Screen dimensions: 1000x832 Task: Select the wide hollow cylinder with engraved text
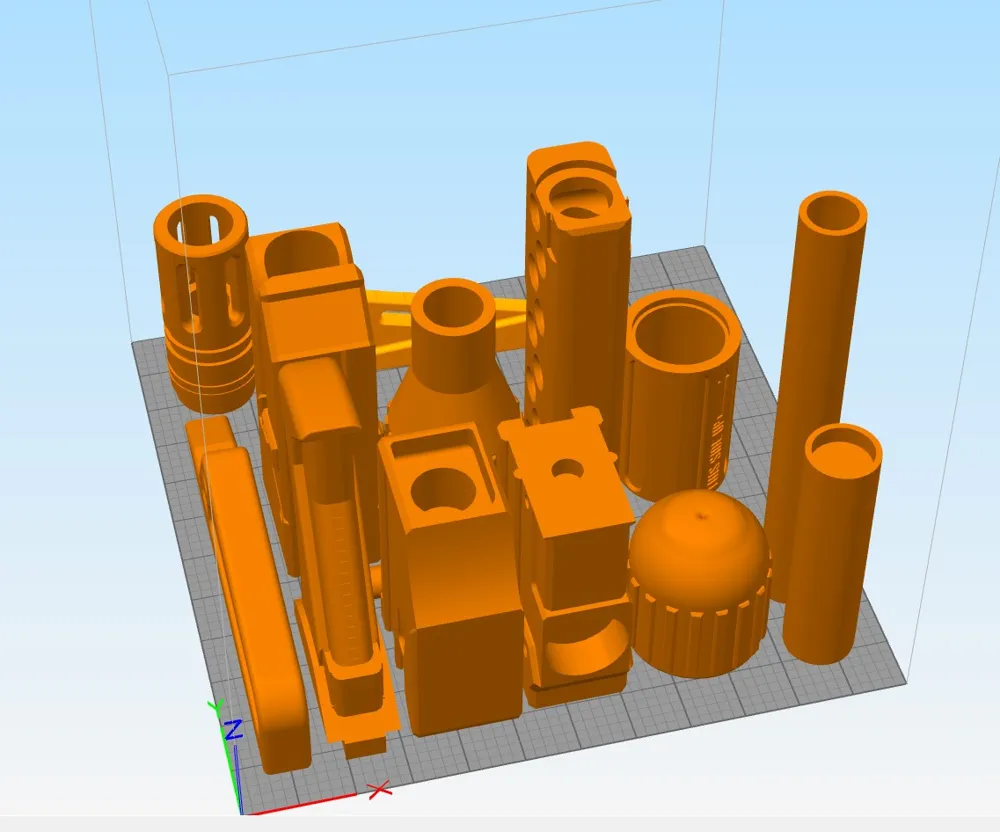(681, 395)
